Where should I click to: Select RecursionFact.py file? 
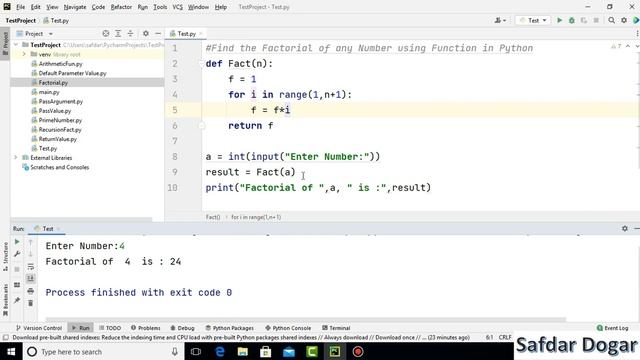coord(60,129)
